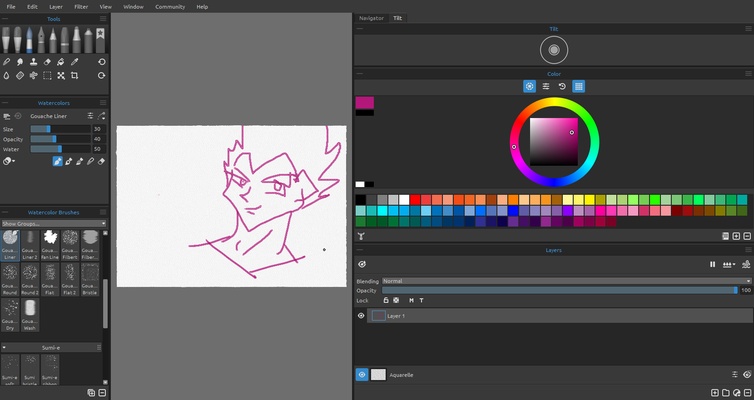Screen dimensions: 754x400
Task: Select the Eraser tool icon
Action: point(47,62)
